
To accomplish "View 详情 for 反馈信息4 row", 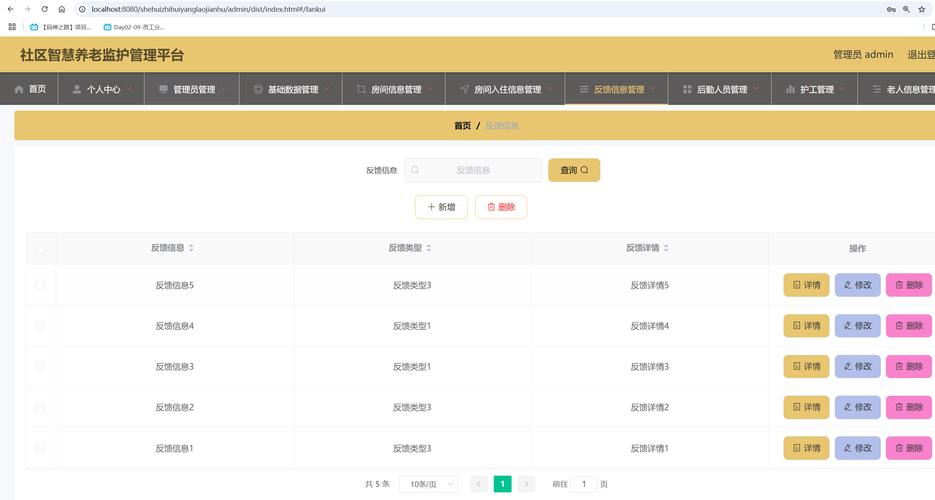I will (806, 326).
